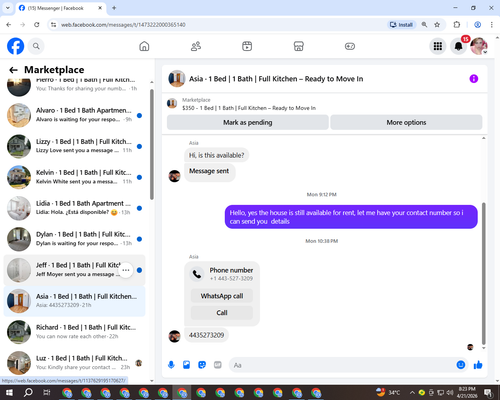Screen dimensions: 500x400
Task: Open Jeff conversation options three-dot menu
Action: coord(126,270)
